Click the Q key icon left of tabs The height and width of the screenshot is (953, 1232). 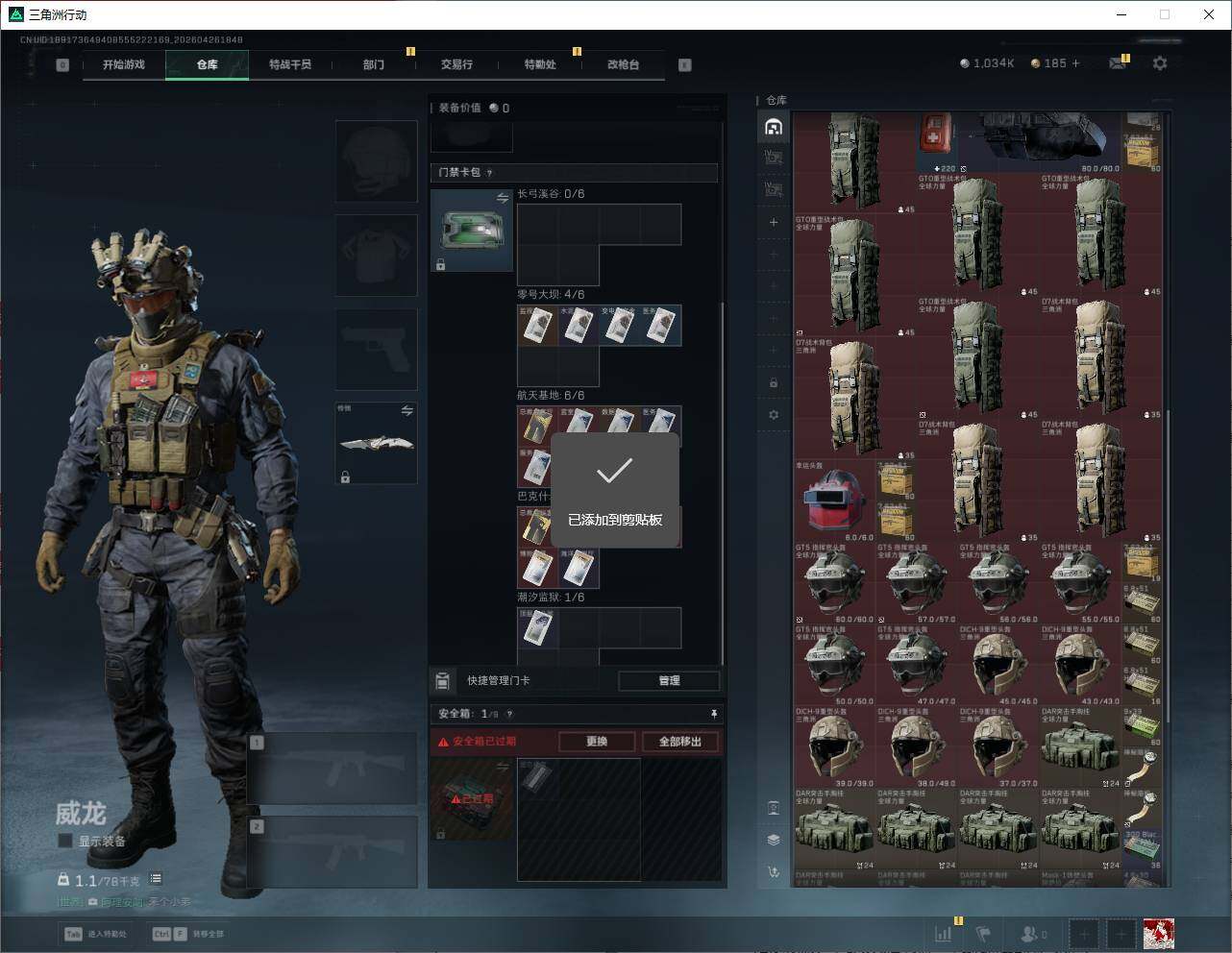(62, 65)
